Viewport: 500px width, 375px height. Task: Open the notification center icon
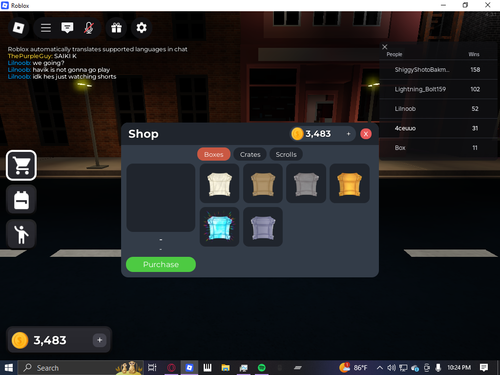tap(484, 368)
